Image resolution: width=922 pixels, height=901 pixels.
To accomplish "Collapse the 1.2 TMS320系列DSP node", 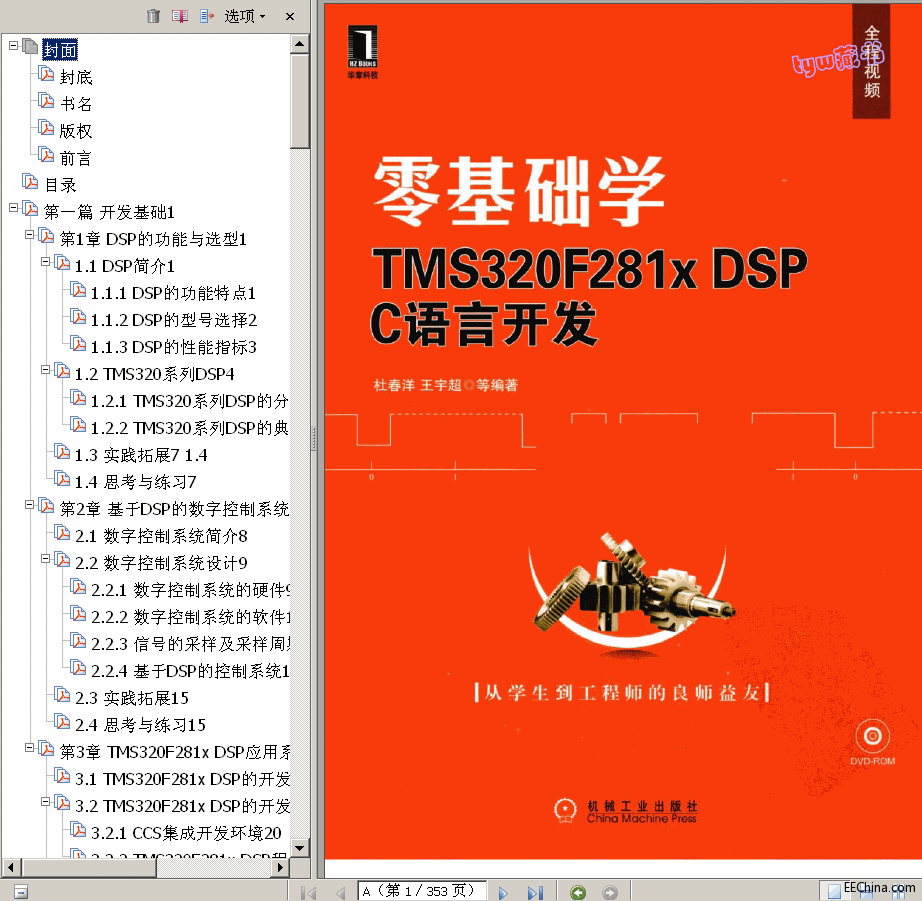I will [x=45, y=369].
